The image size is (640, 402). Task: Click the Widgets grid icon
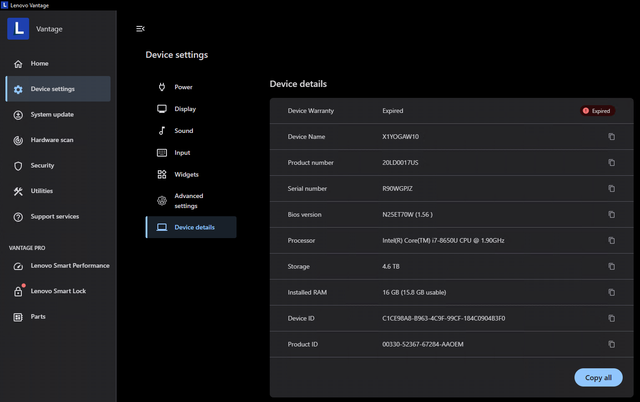click(x=162, y=174)
